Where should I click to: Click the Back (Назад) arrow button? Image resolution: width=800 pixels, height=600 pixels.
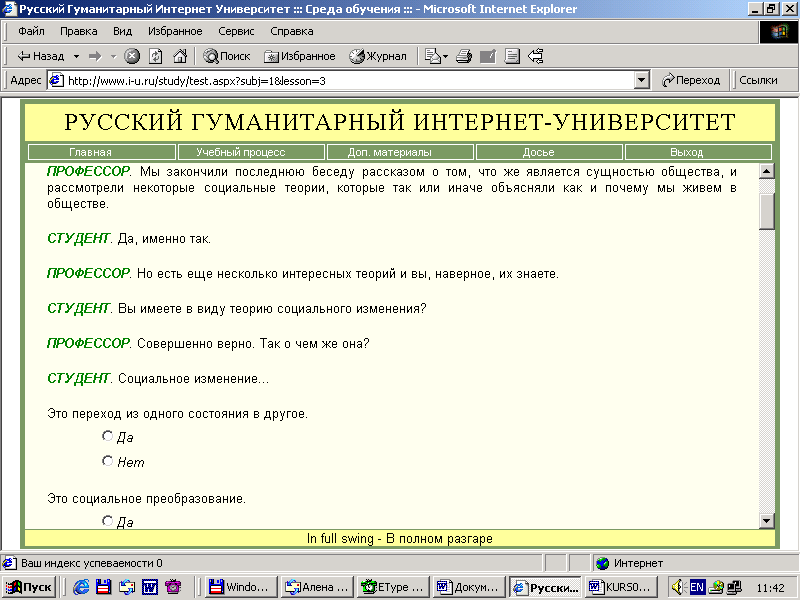click(41, 56)
